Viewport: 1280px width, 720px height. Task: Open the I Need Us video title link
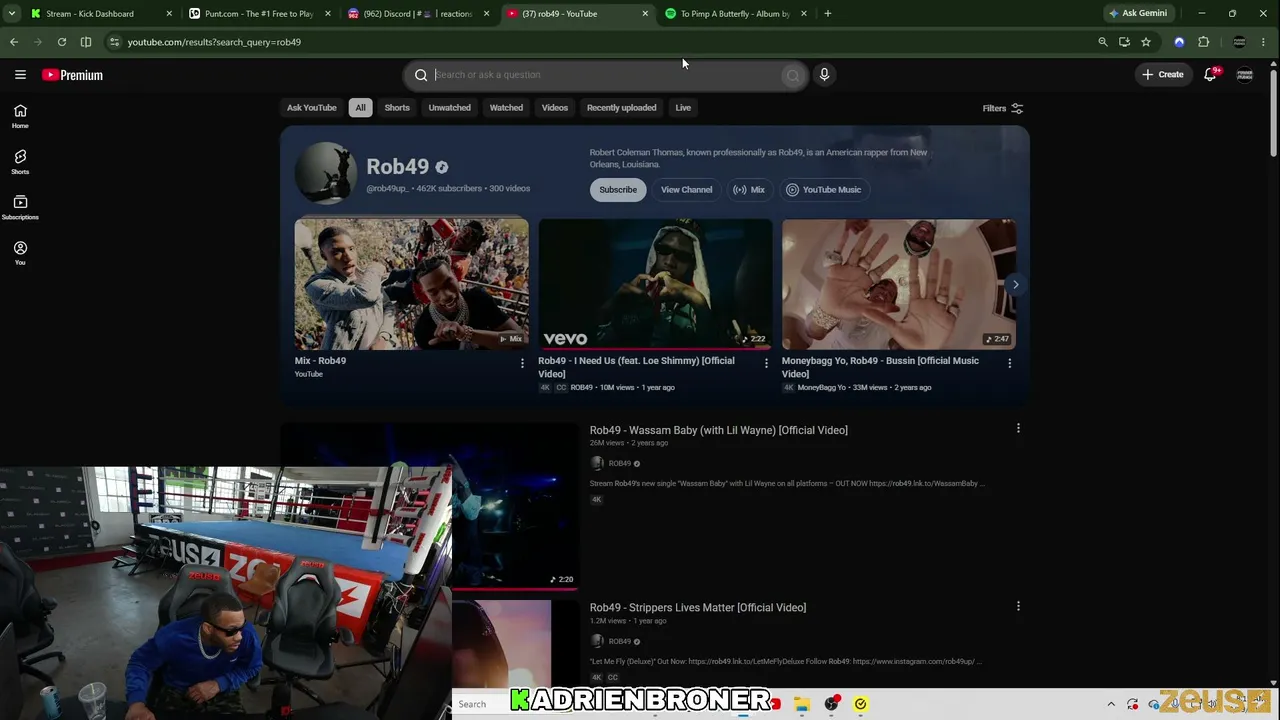(636, 367)
